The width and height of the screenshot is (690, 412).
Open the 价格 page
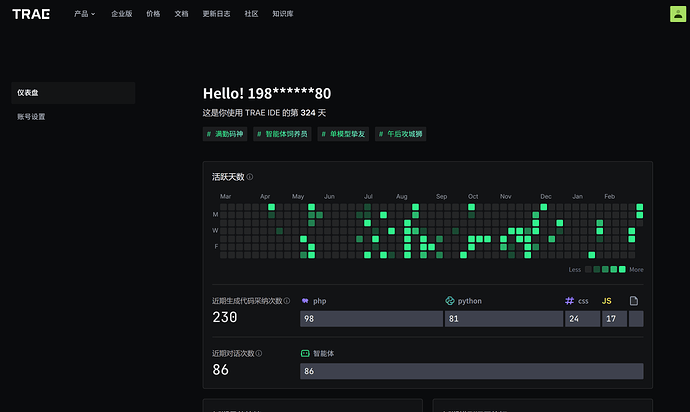(153, 14)
